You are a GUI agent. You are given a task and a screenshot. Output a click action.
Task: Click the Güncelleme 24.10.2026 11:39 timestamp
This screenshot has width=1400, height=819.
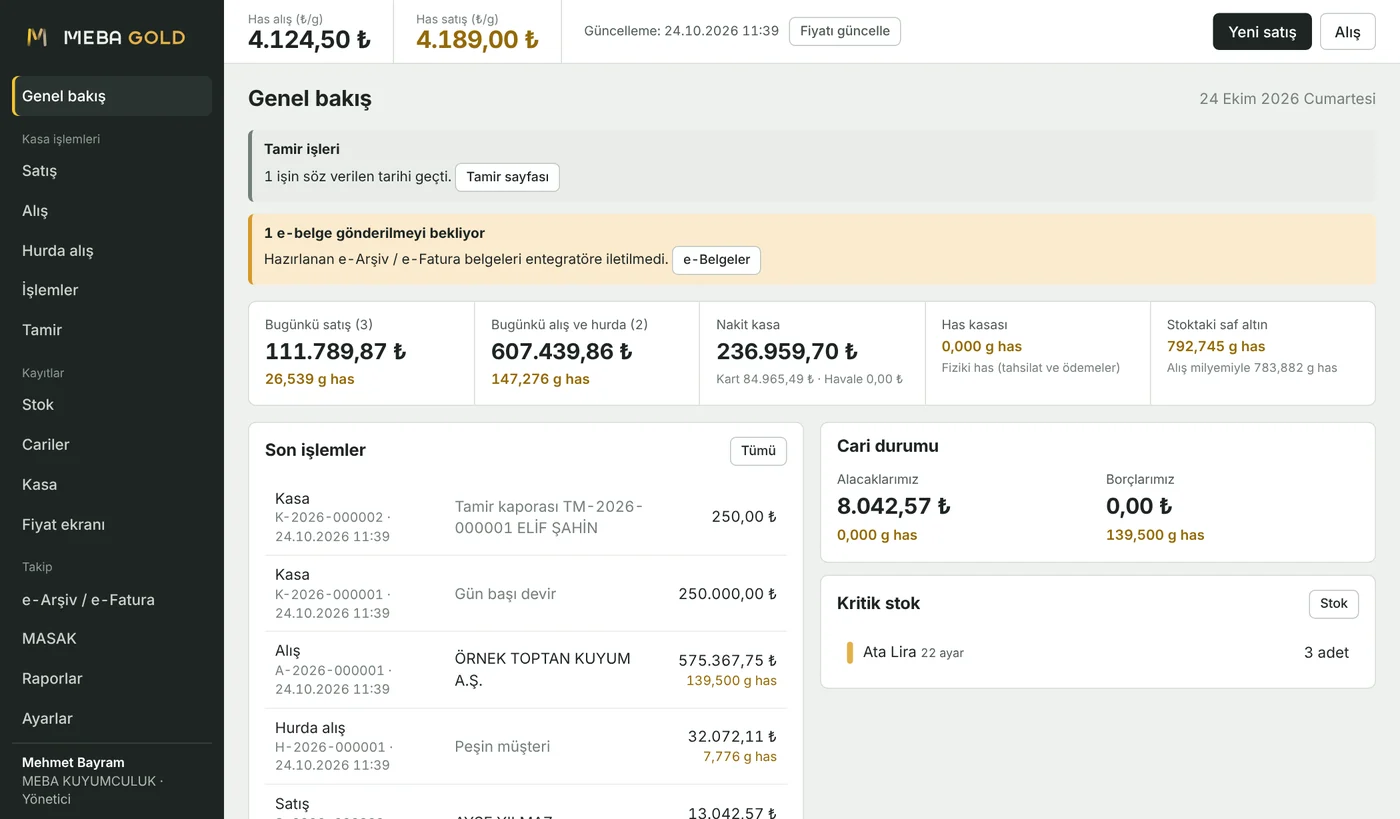click(681, 31)
